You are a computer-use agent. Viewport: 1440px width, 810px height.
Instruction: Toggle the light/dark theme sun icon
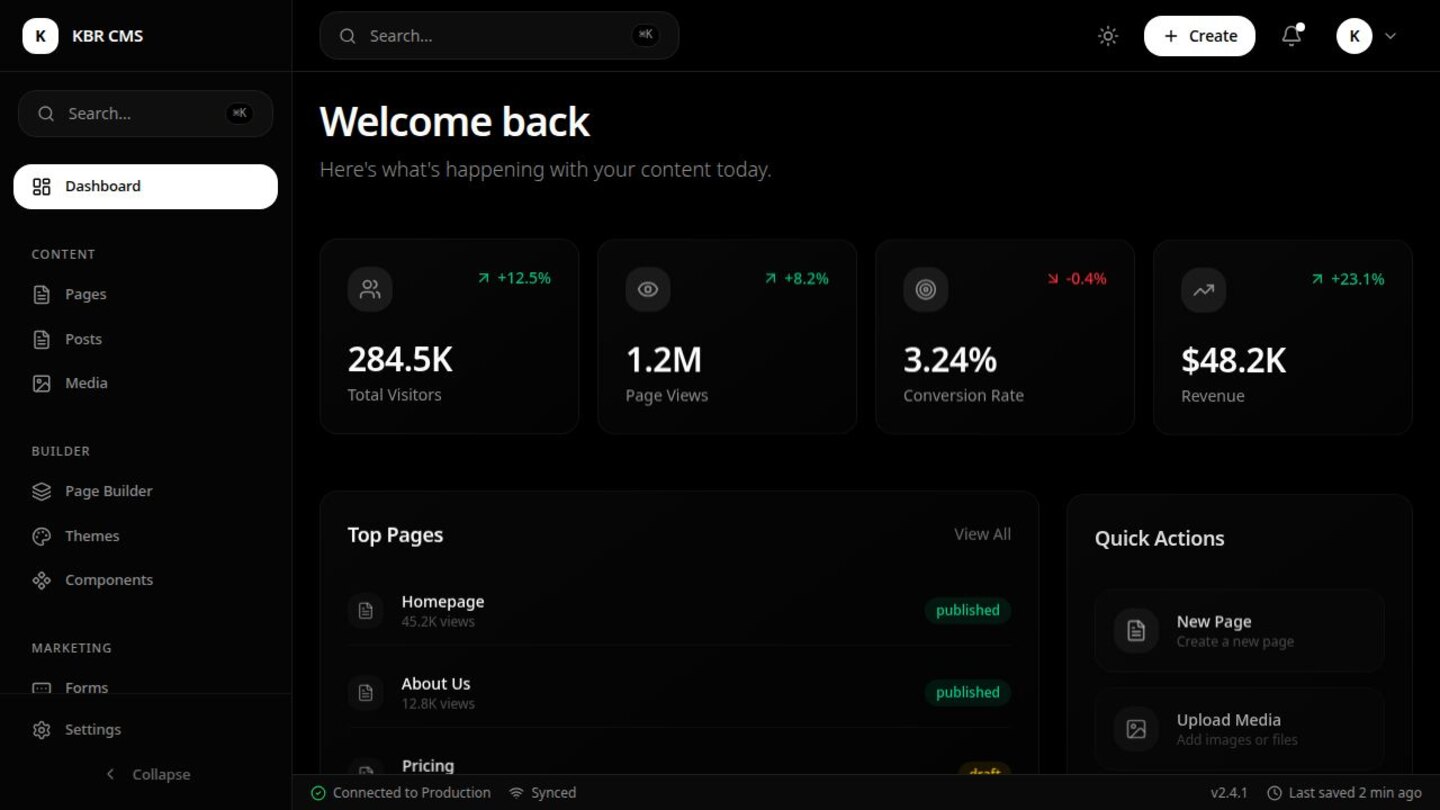tap(1107, 36)
